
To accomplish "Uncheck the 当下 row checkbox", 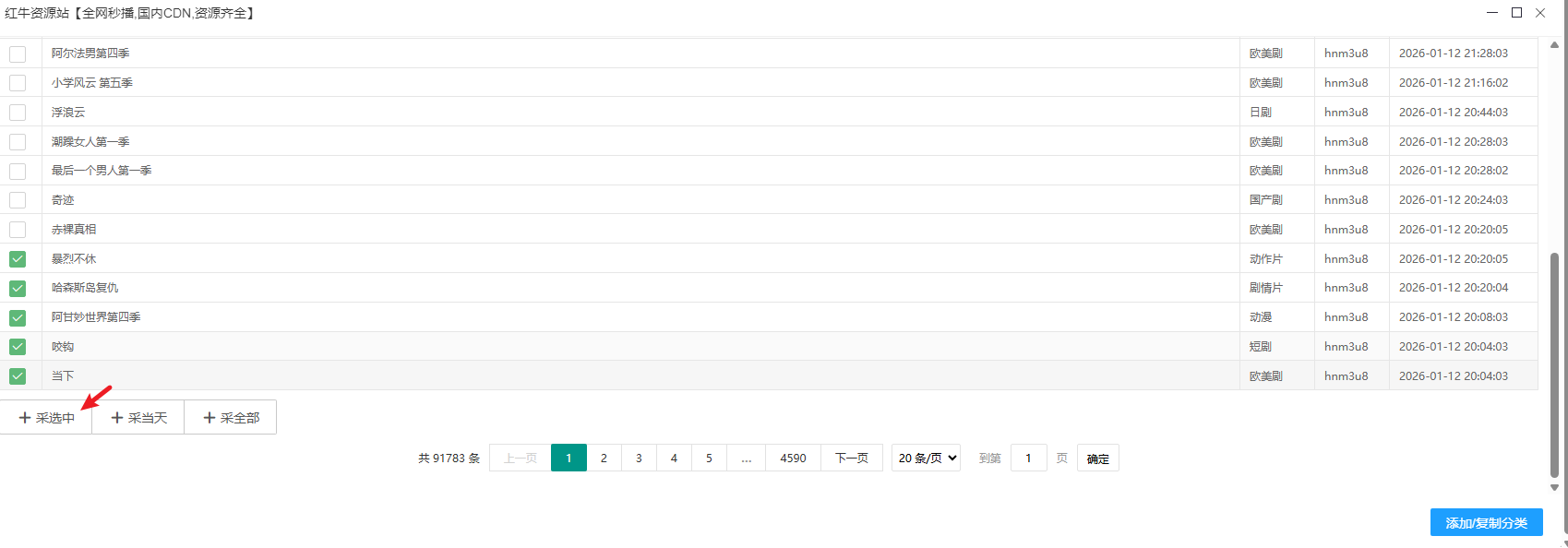I will (x=18, y=376).
